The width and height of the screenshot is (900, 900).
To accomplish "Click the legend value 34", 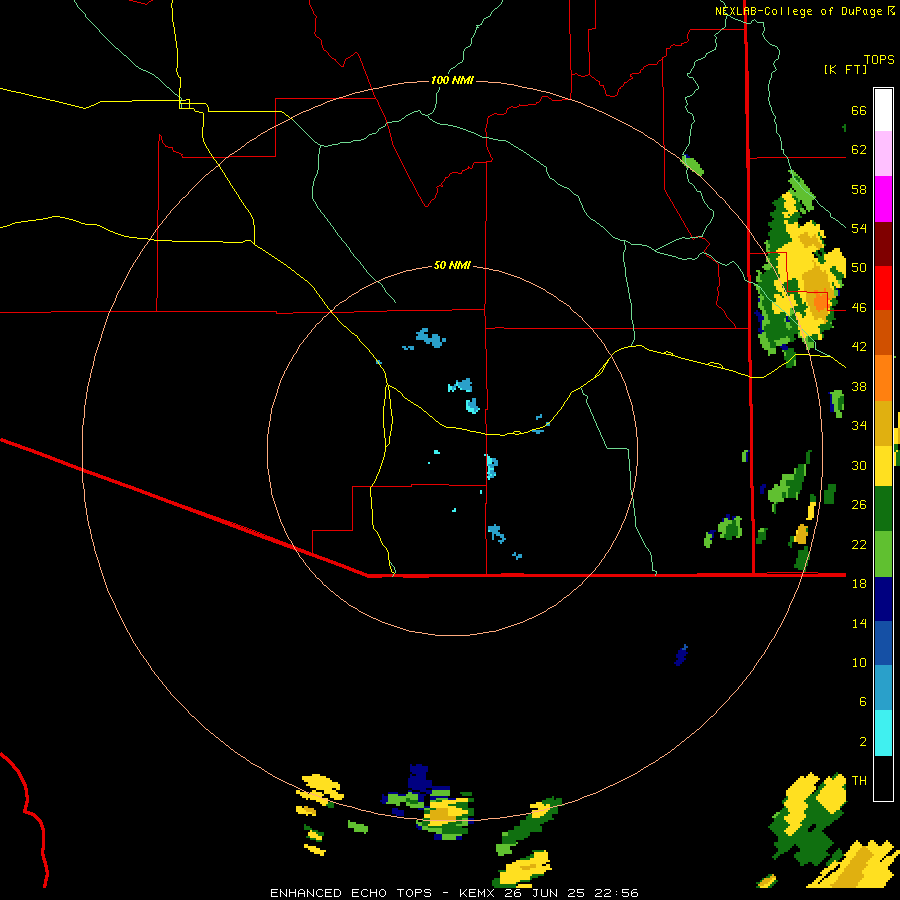I will tap(859, 426).
